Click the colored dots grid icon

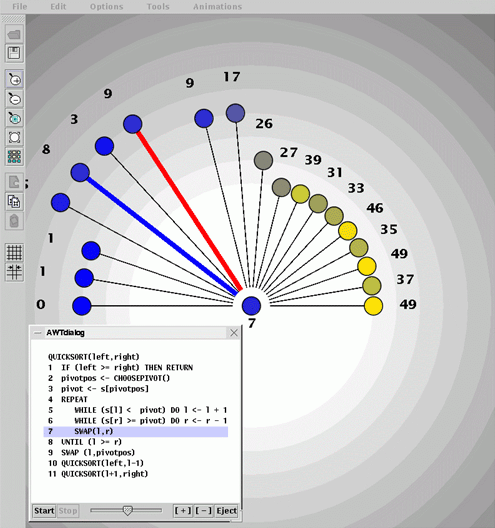14,156
